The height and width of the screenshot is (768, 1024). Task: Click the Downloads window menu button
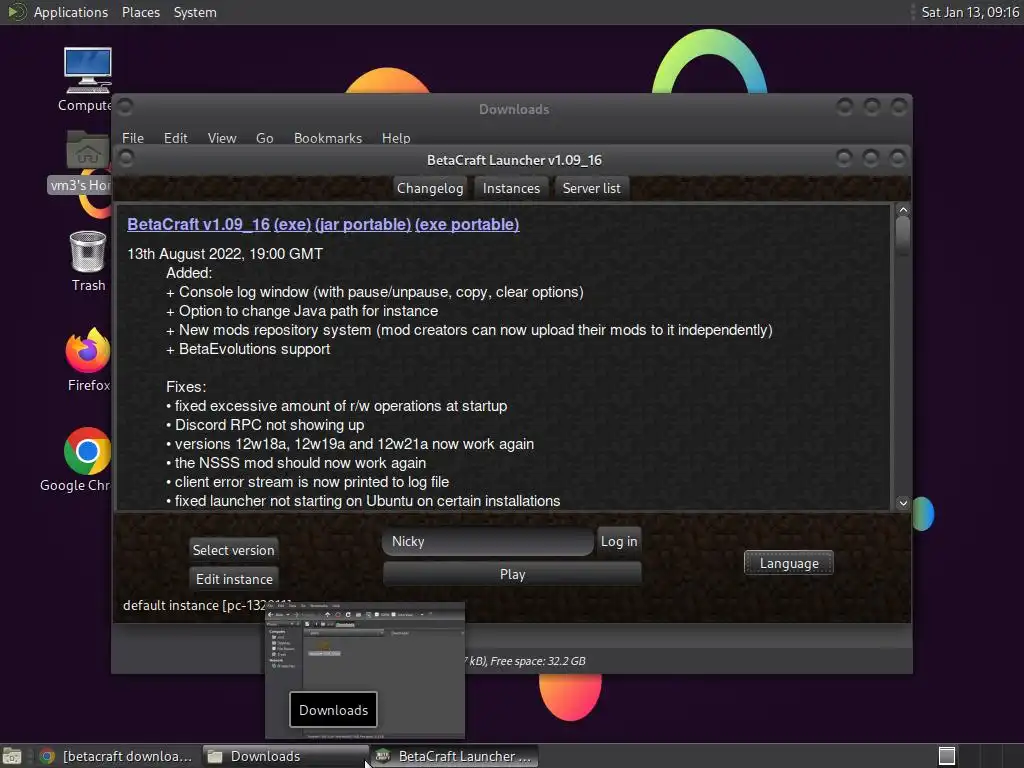point(125,106)
